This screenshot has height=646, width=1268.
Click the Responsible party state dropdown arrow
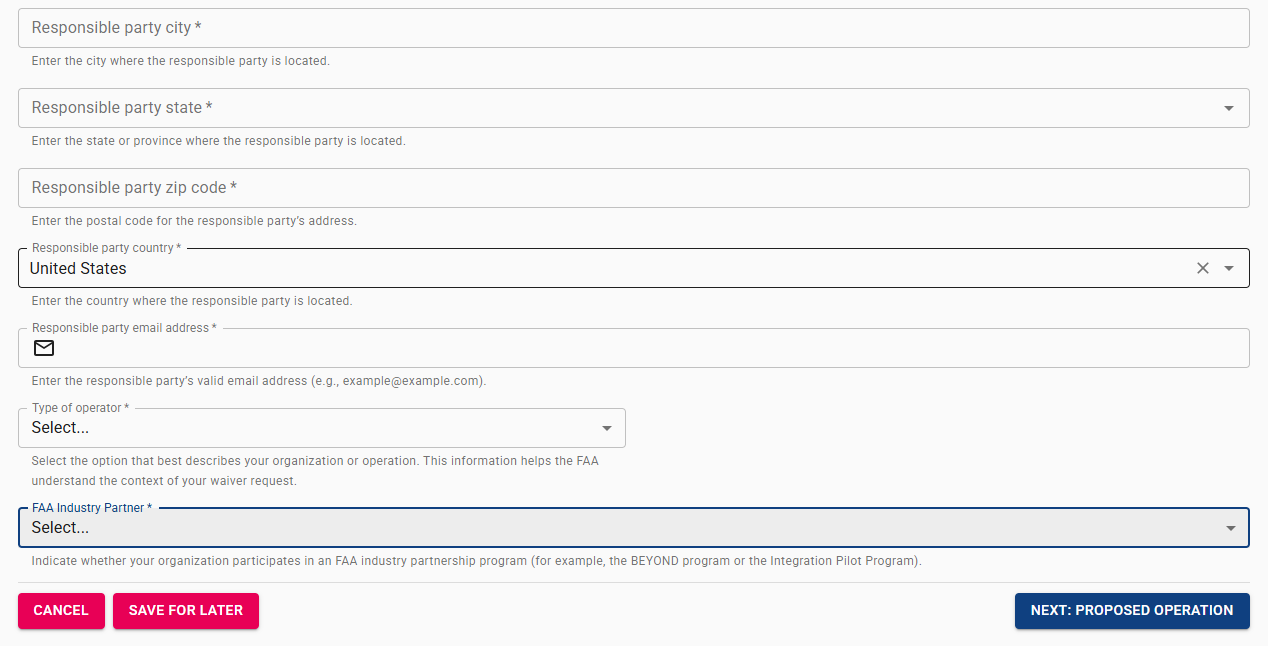tap(1229, 108)
